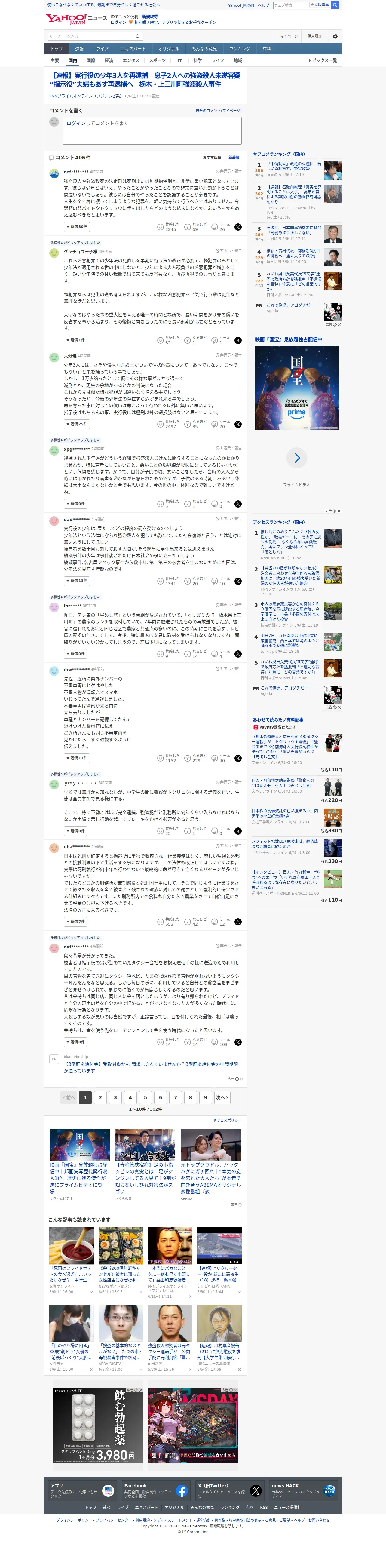The width and height of the screenshot is (386, 1568).
Task: Open settings via the gear icon
Action: 335,36
